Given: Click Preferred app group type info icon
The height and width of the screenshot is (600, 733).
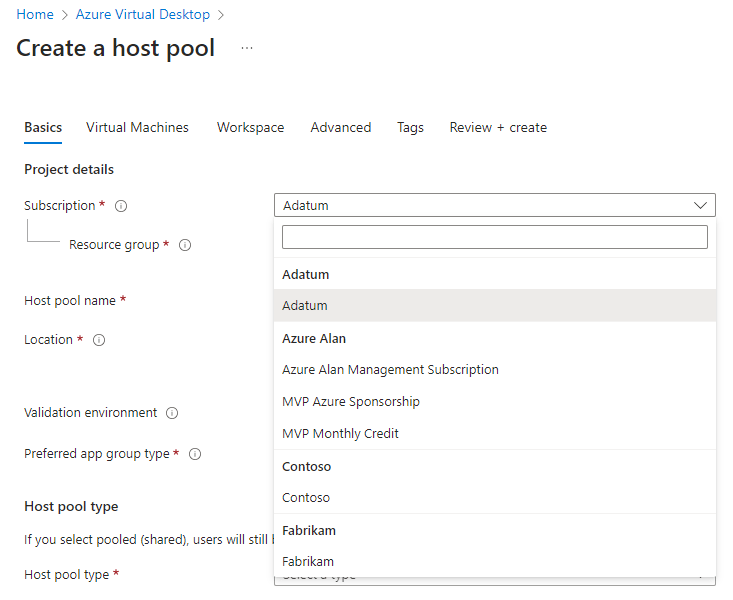Looking at the screenshot, I should 195,454.
